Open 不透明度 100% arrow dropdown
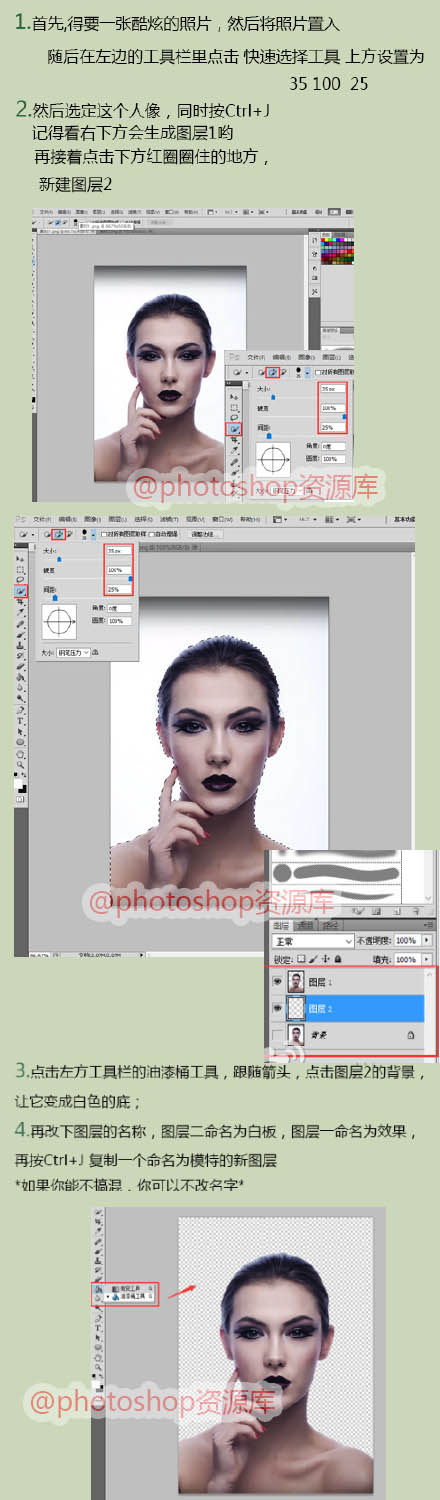 pos(427,941)
